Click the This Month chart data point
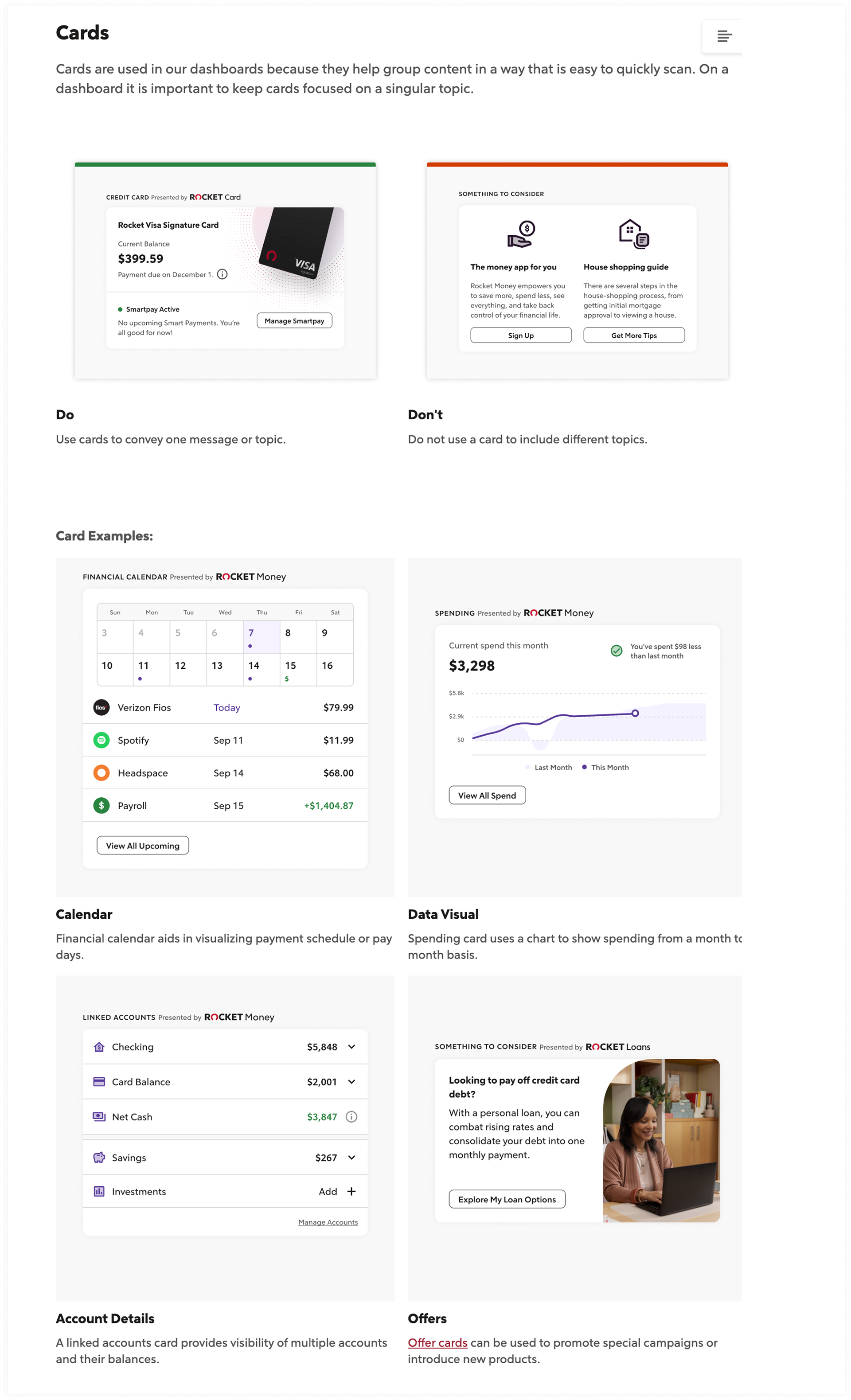 [x=635, y=713]
